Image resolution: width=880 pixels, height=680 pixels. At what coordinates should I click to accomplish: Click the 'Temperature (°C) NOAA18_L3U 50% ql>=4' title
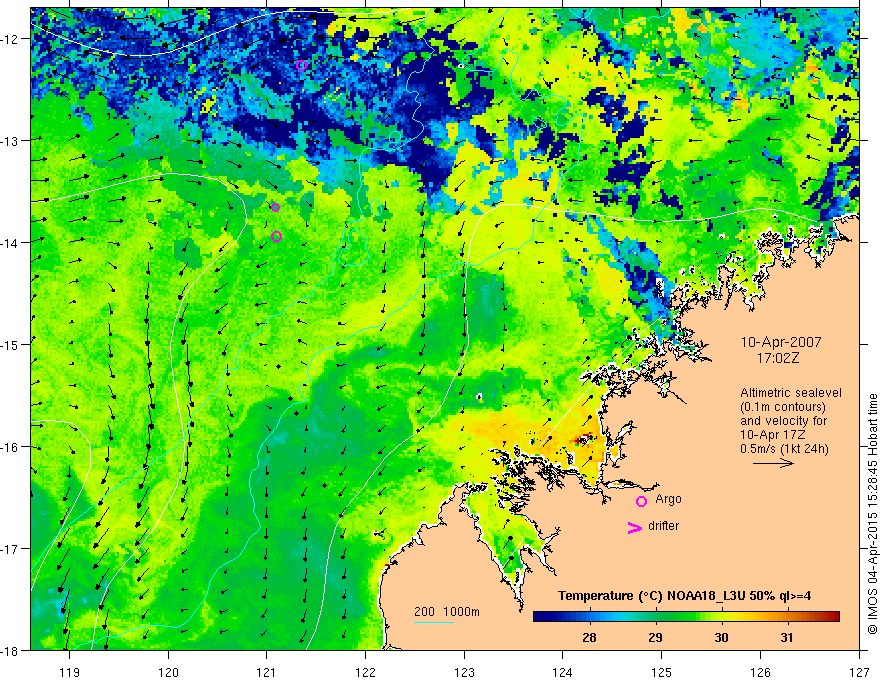(684, 596)
